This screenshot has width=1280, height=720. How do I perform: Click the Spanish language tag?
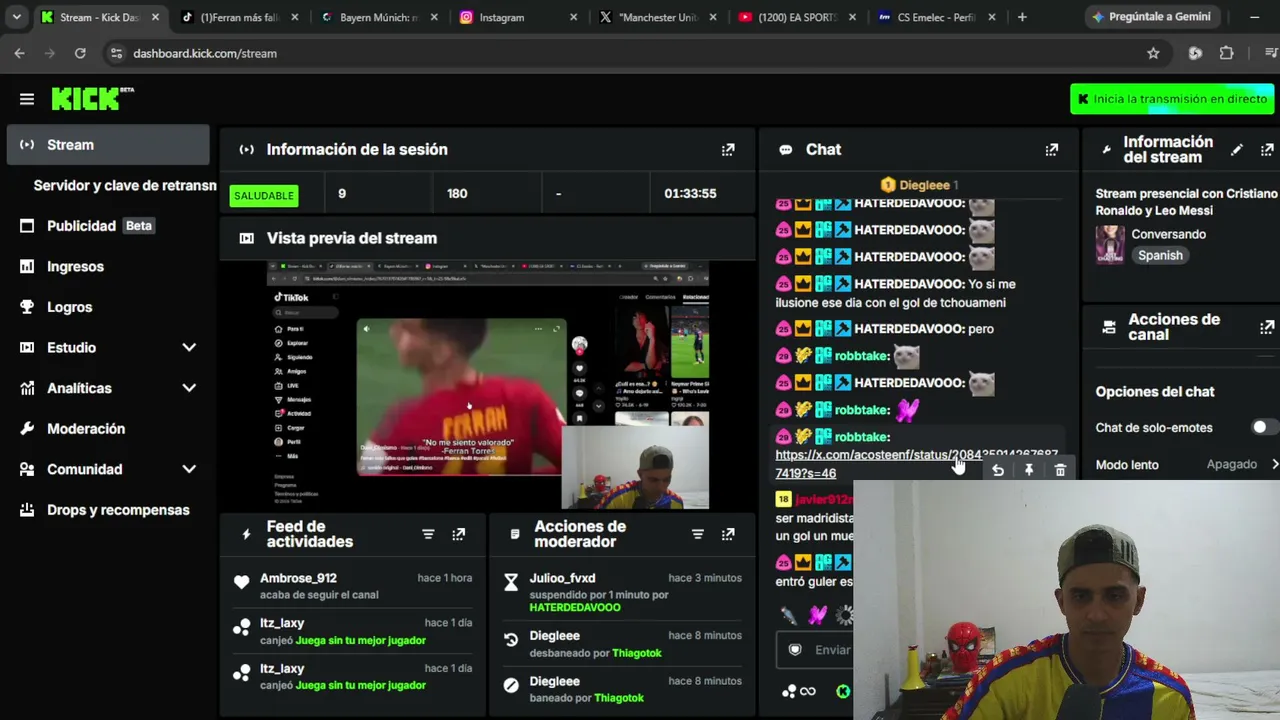[x=1160, y=255]
